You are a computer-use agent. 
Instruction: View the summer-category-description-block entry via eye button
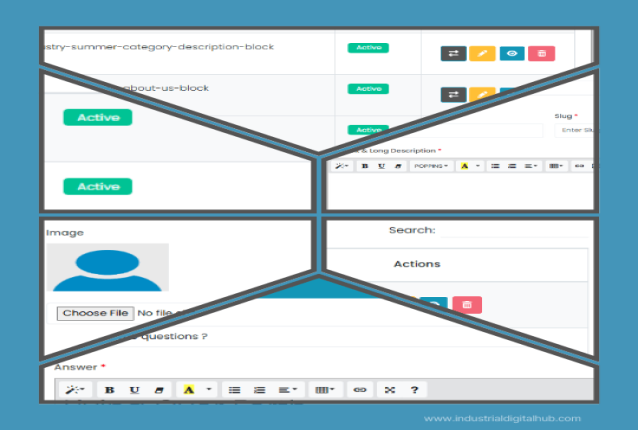point(512,53)
